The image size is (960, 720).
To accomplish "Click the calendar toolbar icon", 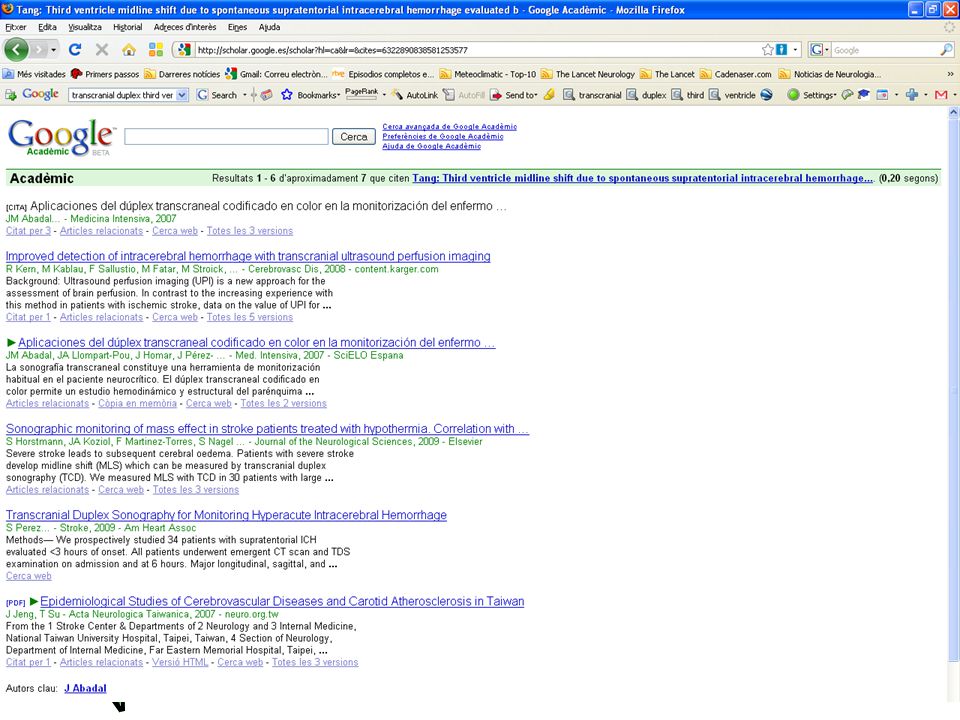I will tap(882, 95).
